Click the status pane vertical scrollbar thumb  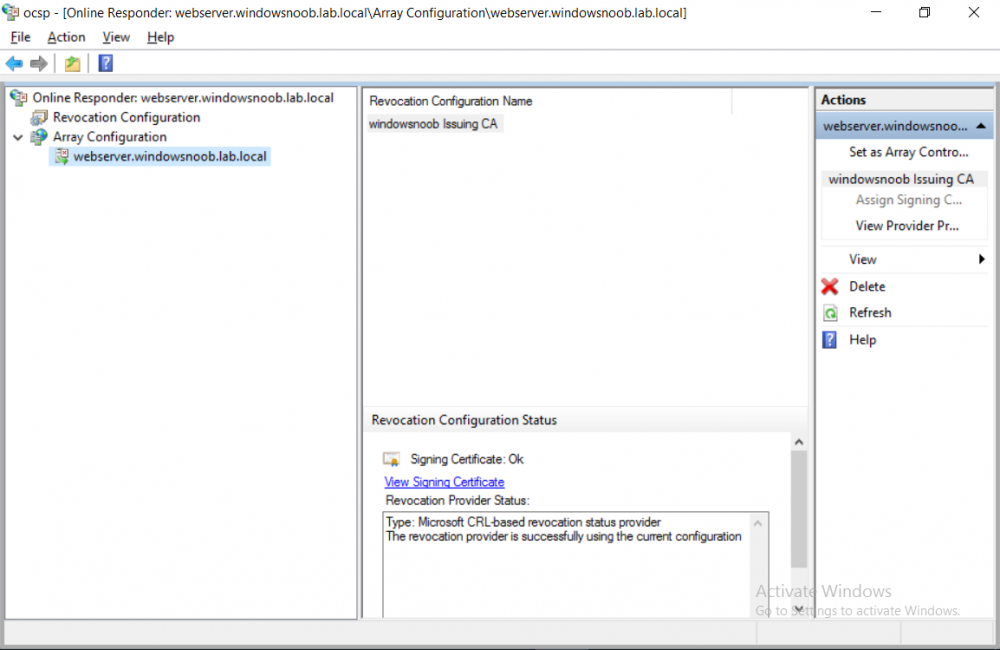pyautogui.click(x=798, y=509)
